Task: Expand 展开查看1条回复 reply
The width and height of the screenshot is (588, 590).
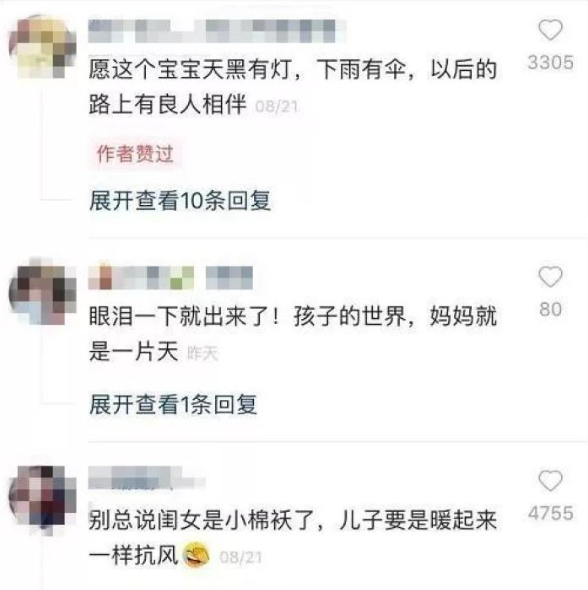Action: tap(173, 404)
